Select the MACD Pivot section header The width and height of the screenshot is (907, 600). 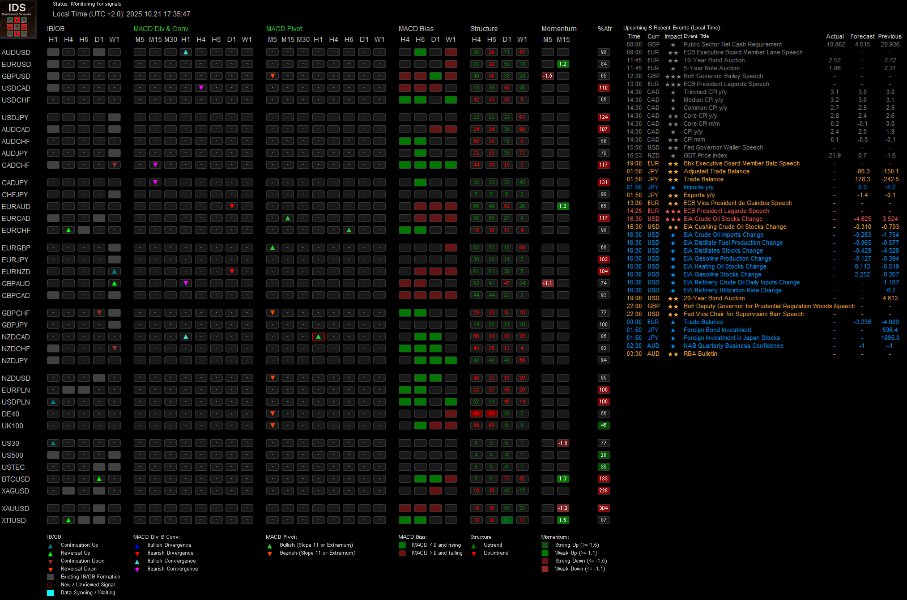tap(284, 28)
